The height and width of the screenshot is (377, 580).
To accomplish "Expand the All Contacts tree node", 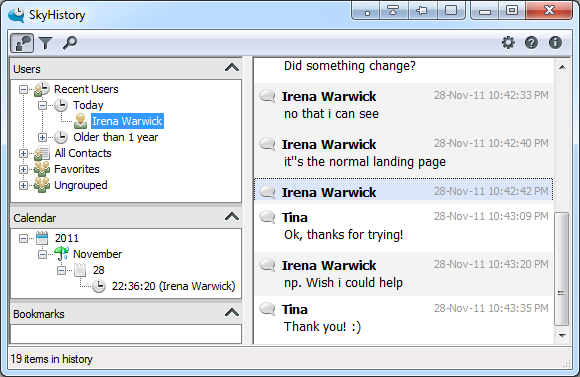I will click(23, 153).
